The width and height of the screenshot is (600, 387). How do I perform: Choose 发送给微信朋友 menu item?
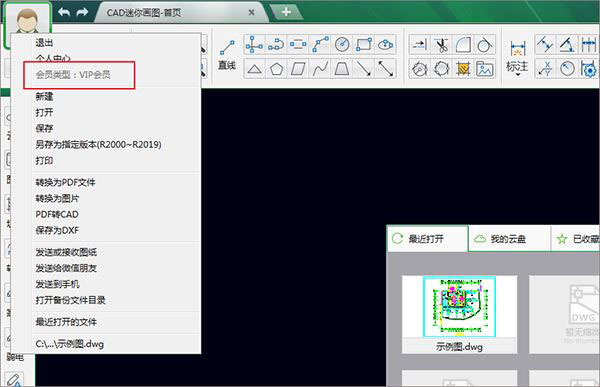[66, 268]
